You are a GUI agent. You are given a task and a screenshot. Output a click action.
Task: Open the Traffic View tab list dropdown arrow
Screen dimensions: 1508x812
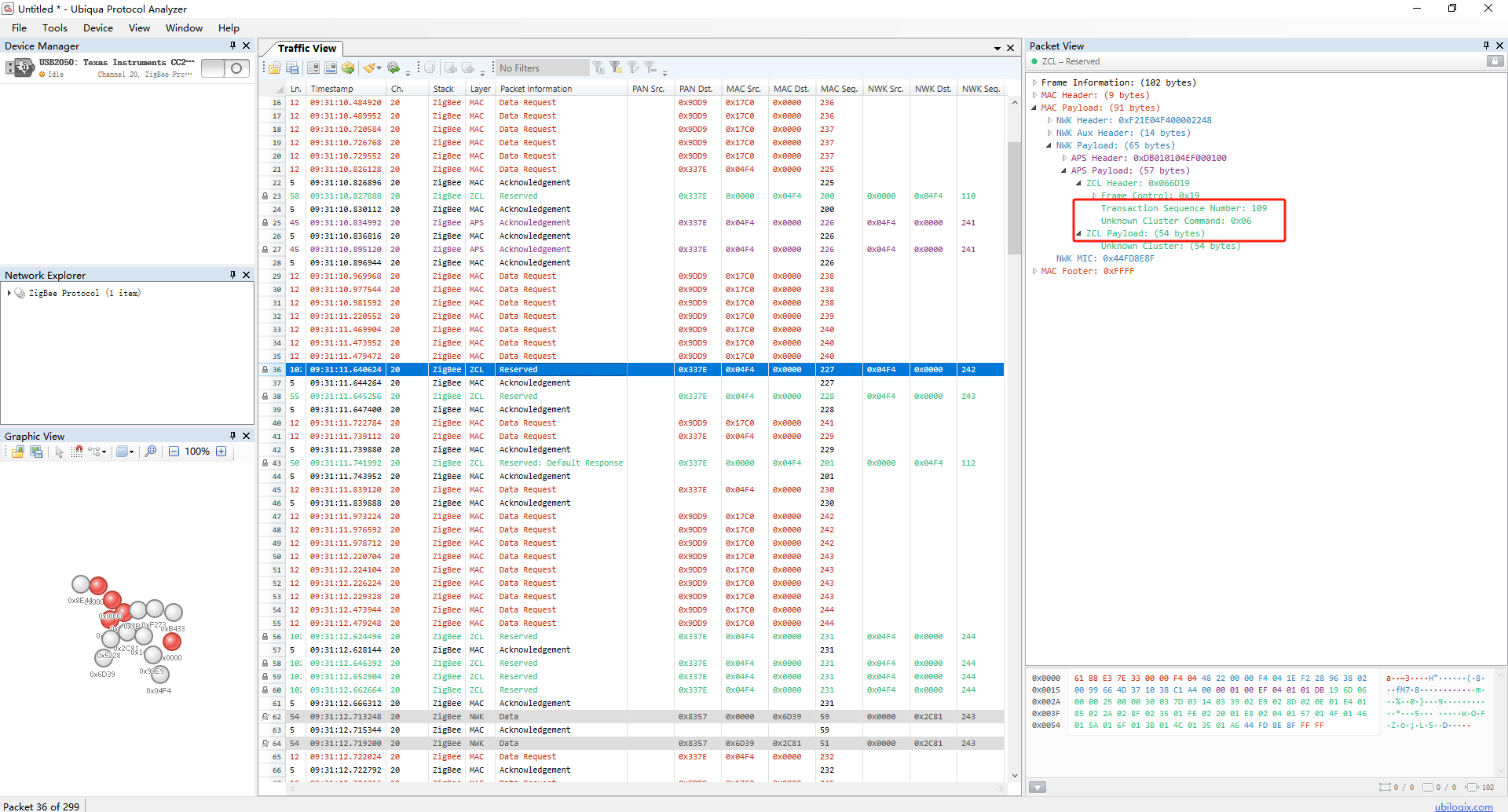(x=997, y=49)
